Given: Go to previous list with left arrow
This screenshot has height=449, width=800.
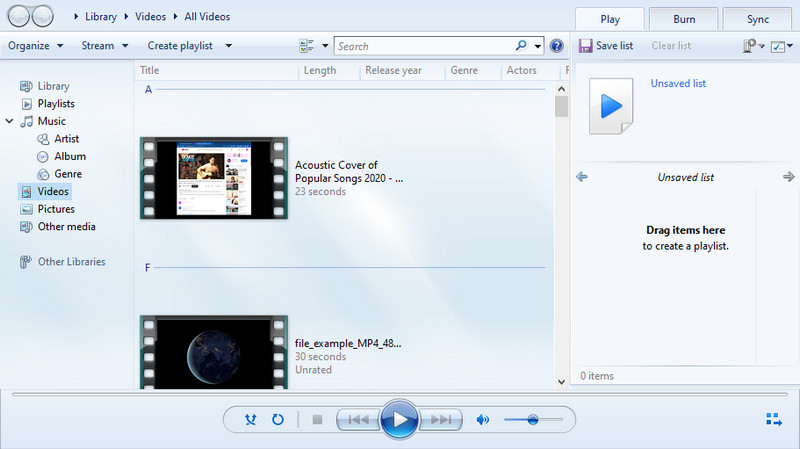Looking at the screenshot, I should pos(582,177).
